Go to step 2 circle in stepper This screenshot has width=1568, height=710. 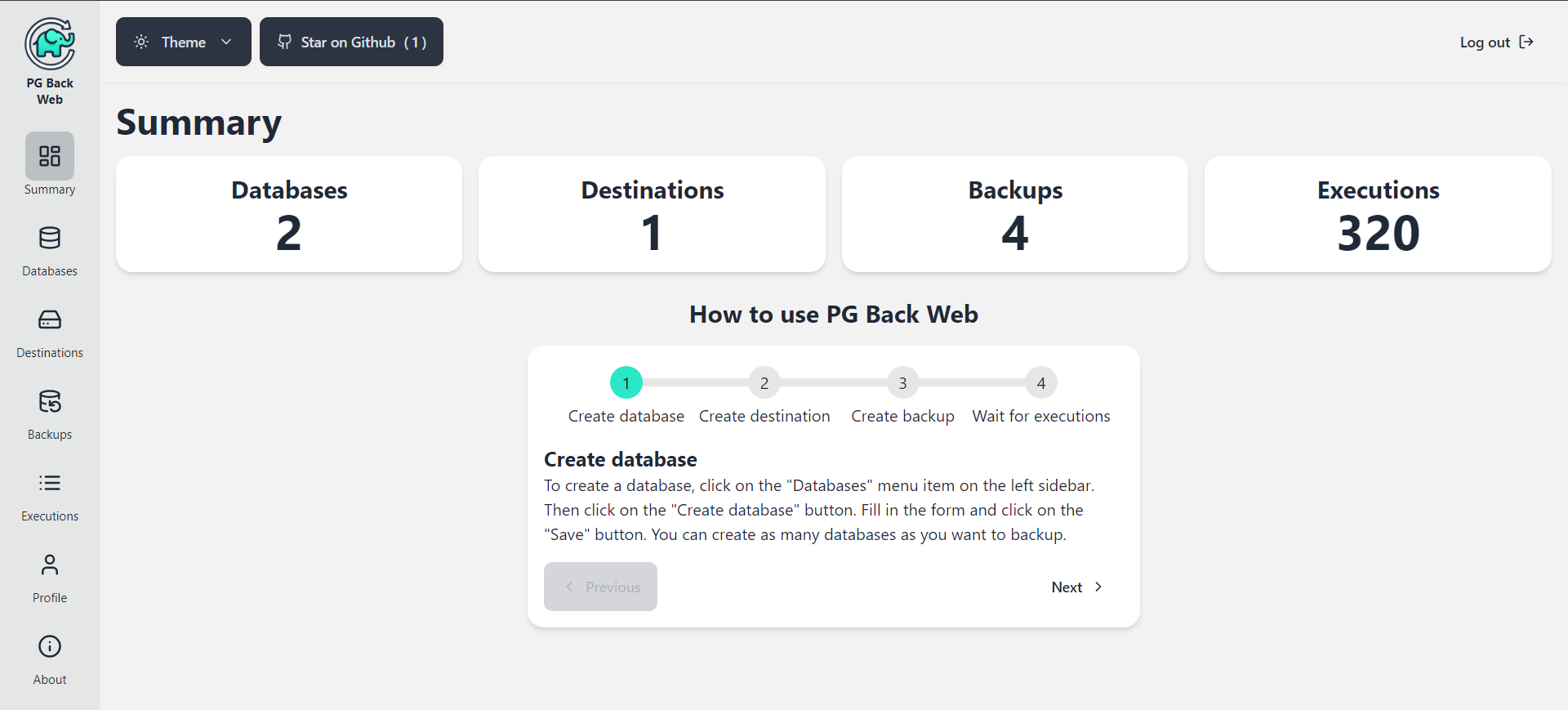[764, 382]
